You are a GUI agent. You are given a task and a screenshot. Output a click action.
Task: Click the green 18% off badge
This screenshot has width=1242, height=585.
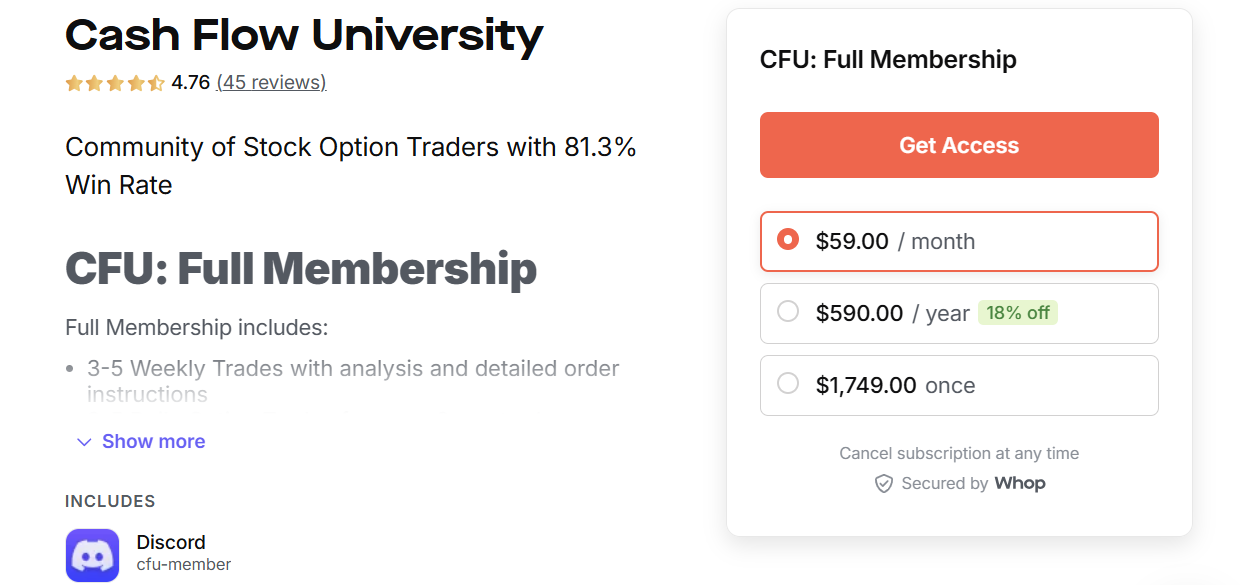point(1018,312)
